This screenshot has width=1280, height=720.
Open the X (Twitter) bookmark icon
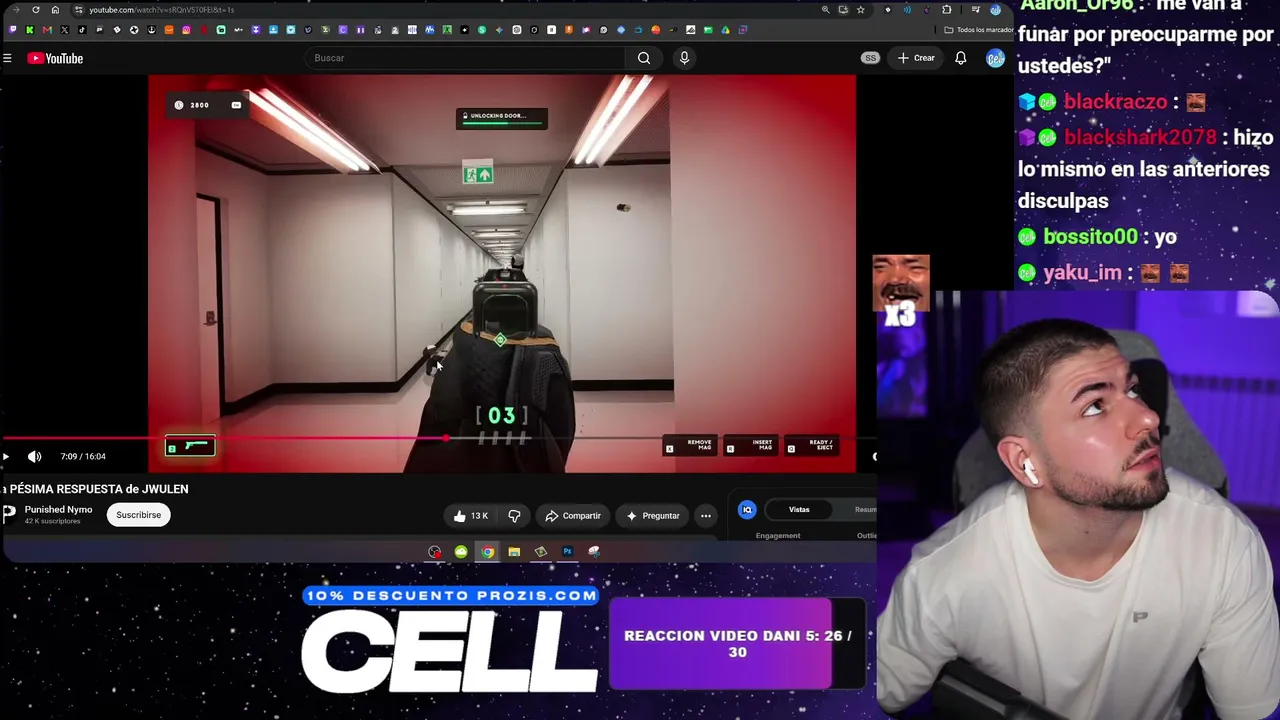point(64,30)
